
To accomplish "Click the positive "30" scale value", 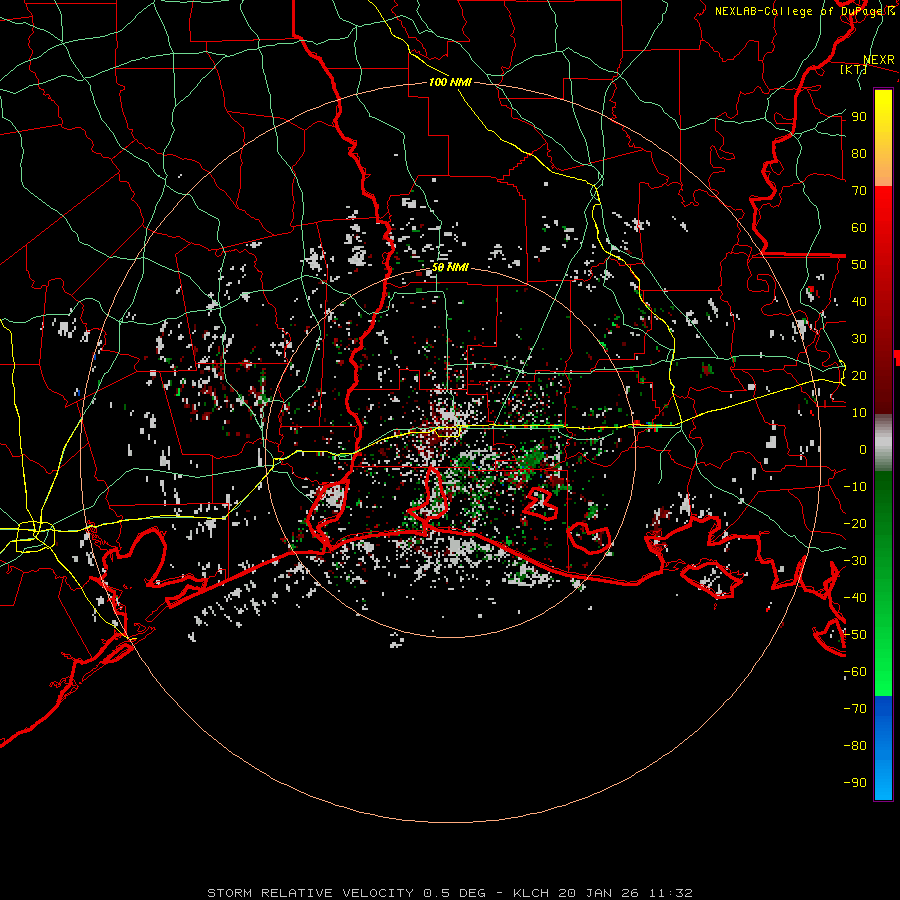I will pos(859,339).
